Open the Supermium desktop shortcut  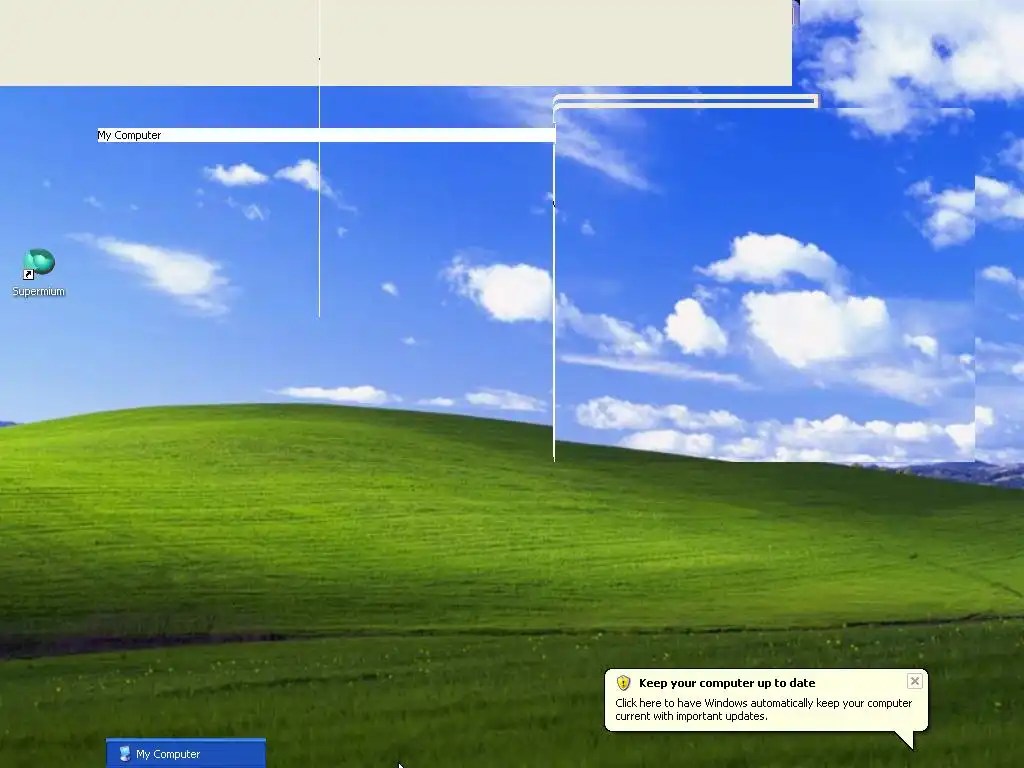click(x=39, y=273)
